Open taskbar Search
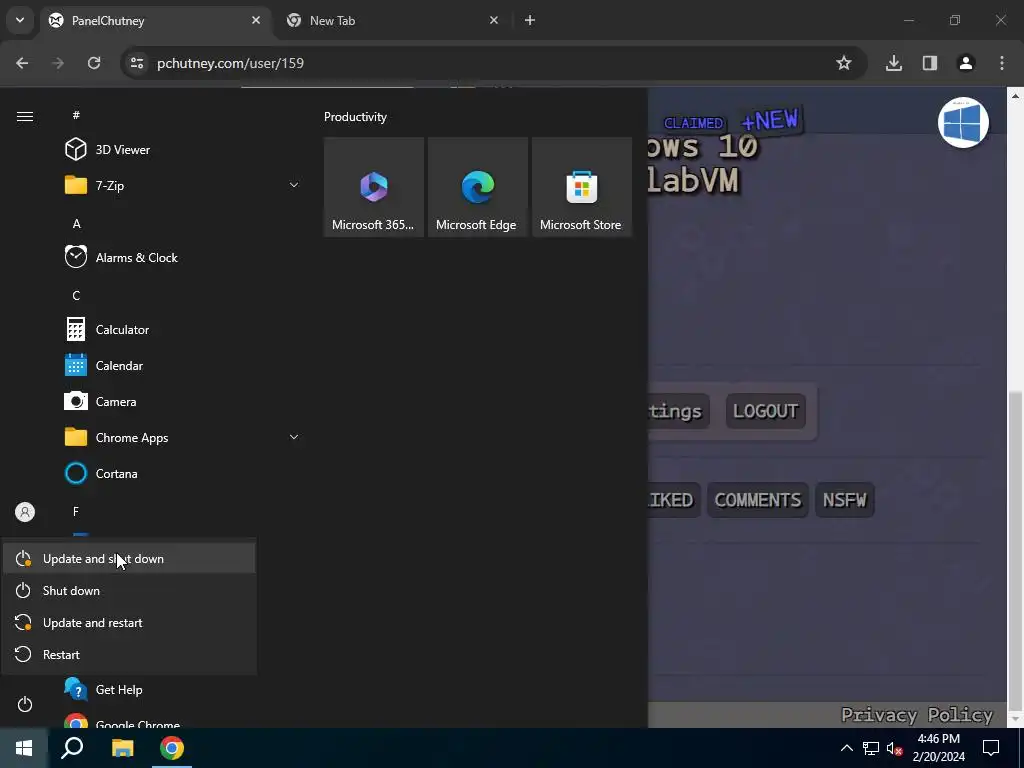The height and width of the screenshot is (768, 1024). 72,748
